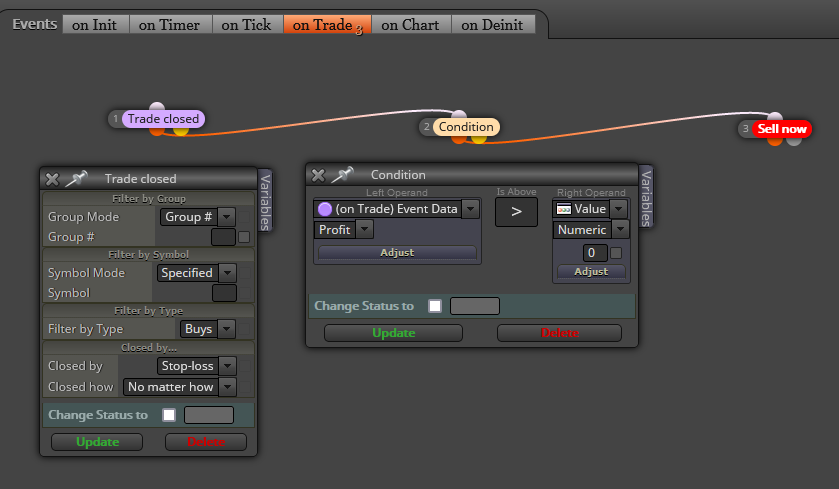Click the top input connector of Trade closed node
The width and height of the screenshot is (839, 489).
[157, 106]
